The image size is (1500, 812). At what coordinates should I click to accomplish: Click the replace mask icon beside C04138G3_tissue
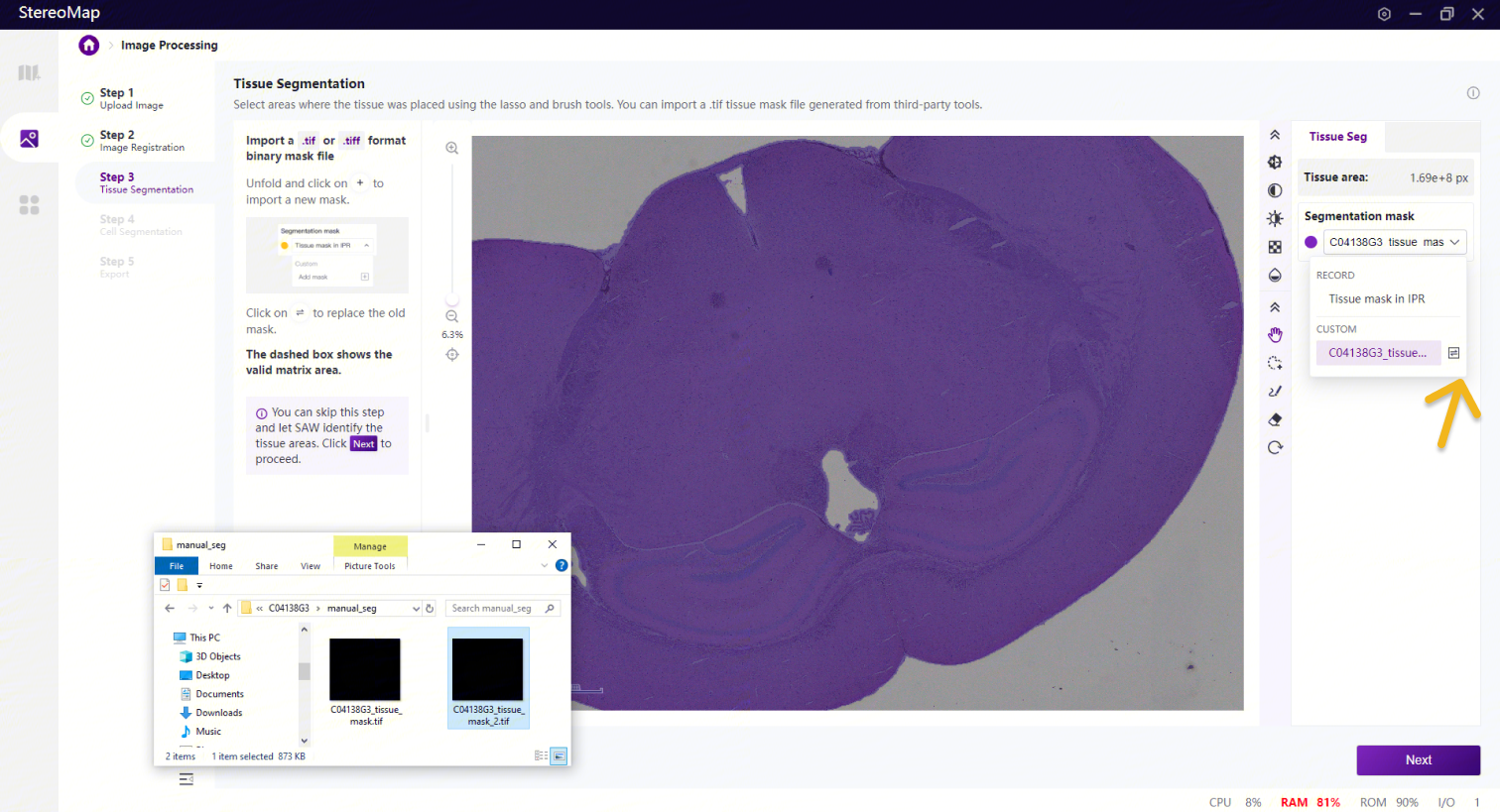coord(1453,353)
